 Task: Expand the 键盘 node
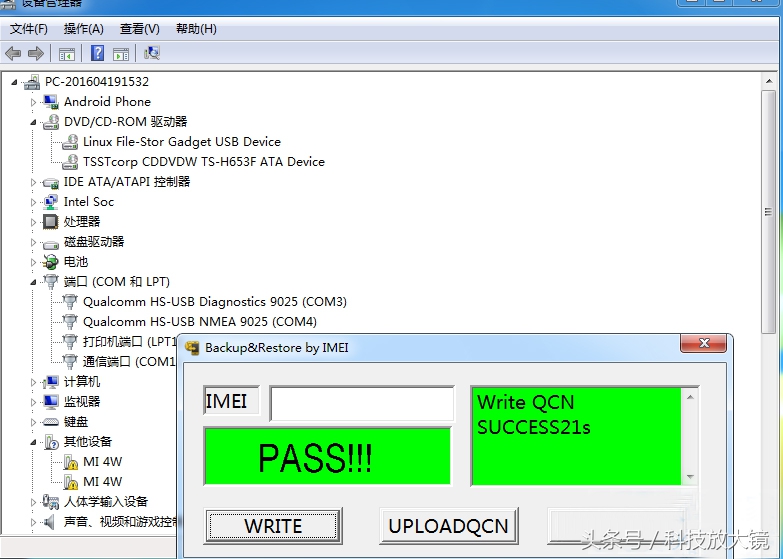tap(33, 422)
